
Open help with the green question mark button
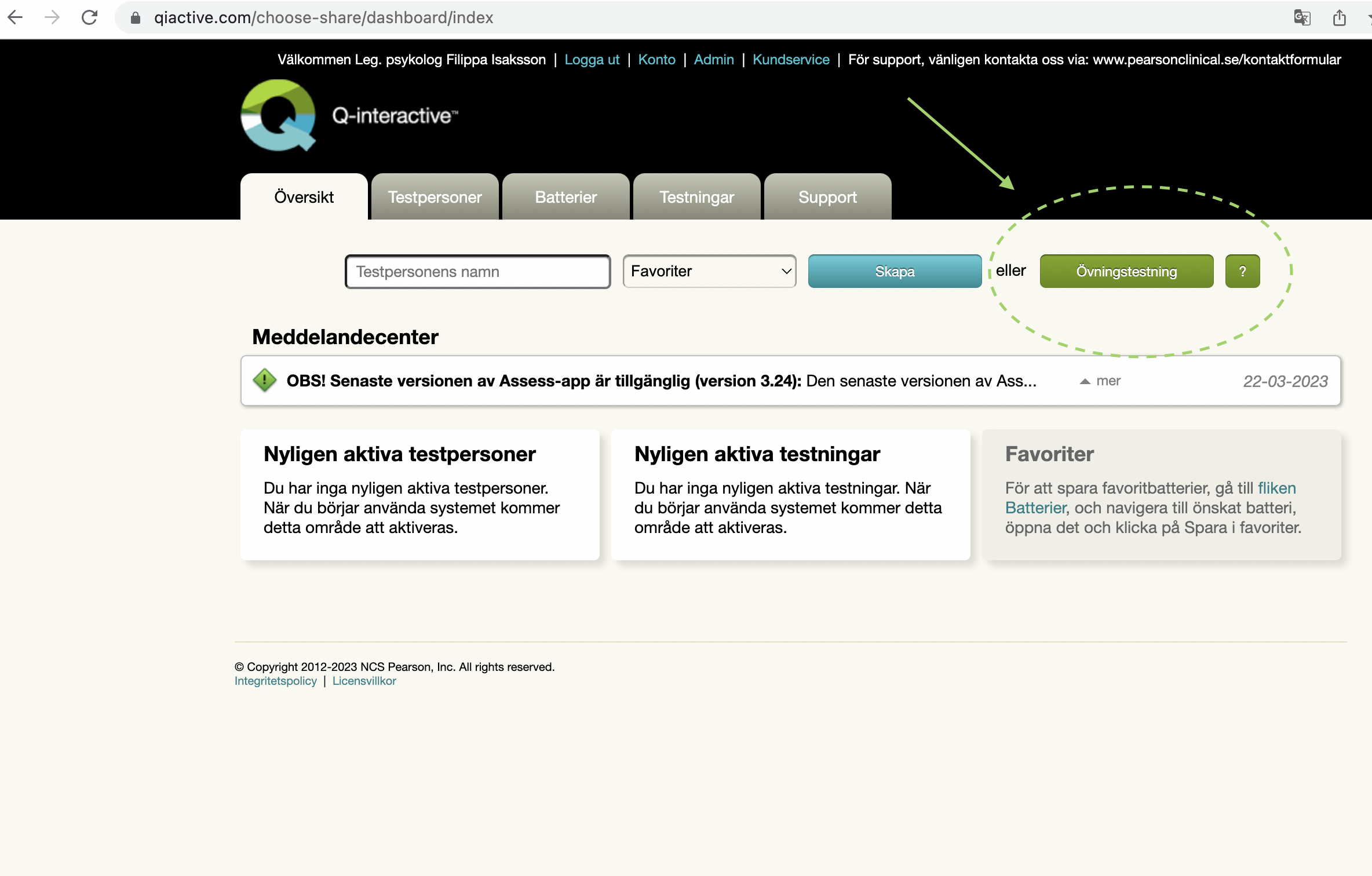point(1242,271)
